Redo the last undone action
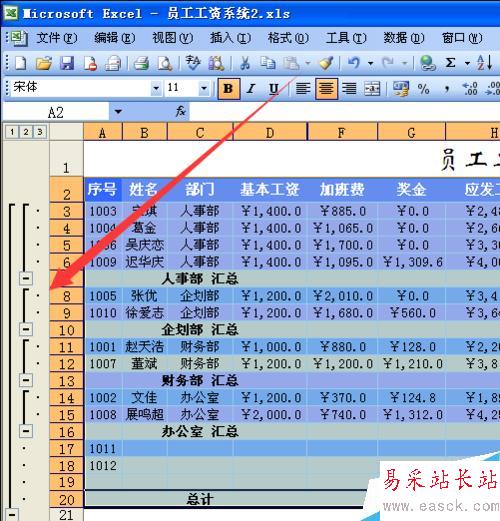This screenshot has width=500, height=521. 388,63
